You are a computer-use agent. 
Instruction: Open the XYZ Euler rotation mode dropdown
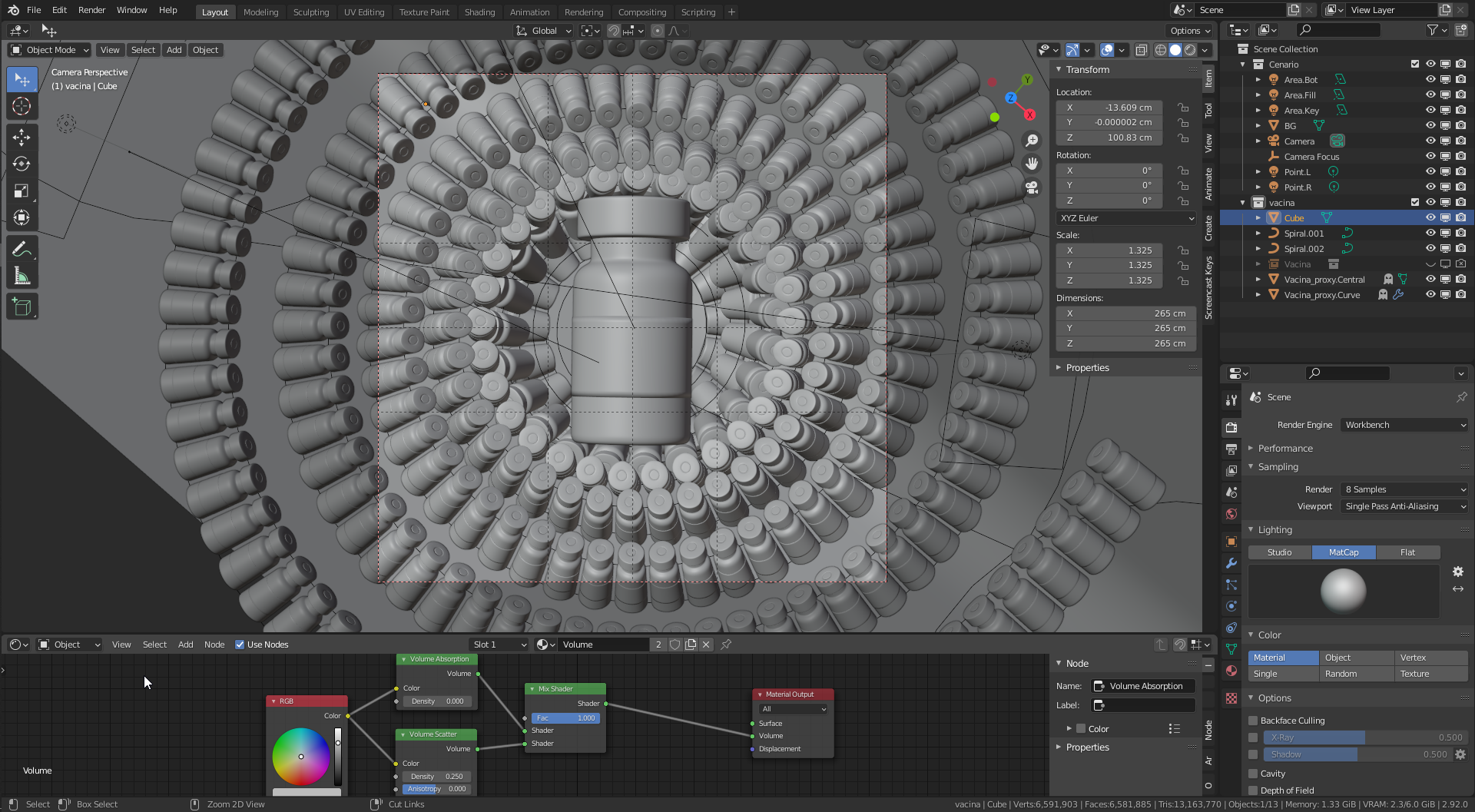(1126, 218)
